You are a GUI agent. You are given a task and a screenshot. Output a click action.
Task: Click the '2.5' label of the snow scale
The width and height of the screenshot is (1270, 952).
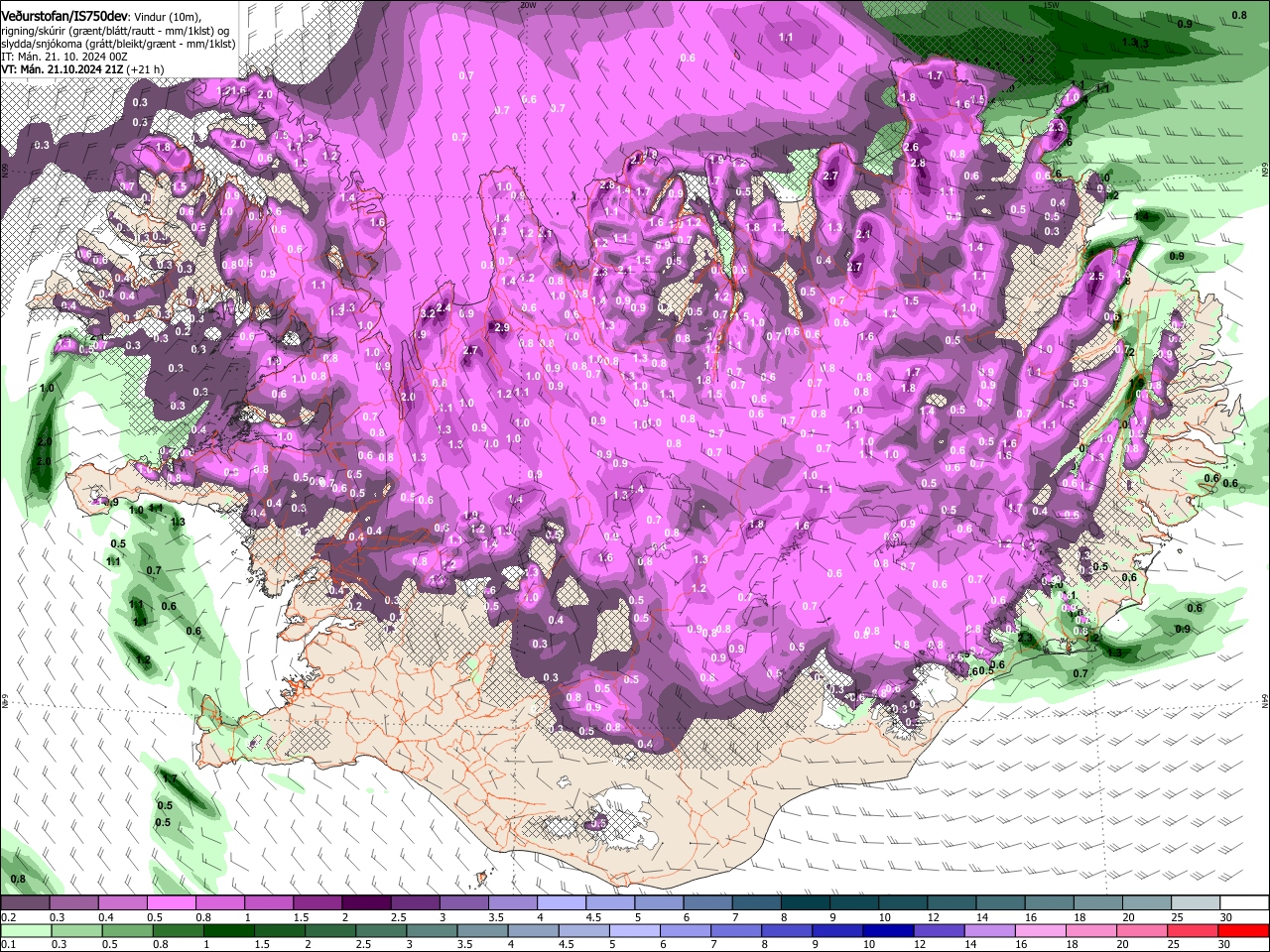[399, 917]
